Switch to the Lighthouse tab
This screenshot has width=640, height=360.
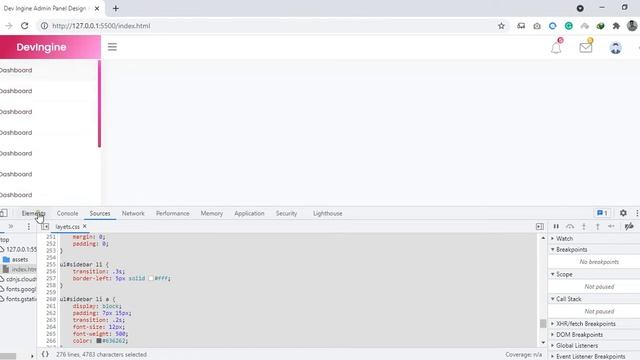coord(327,213)
